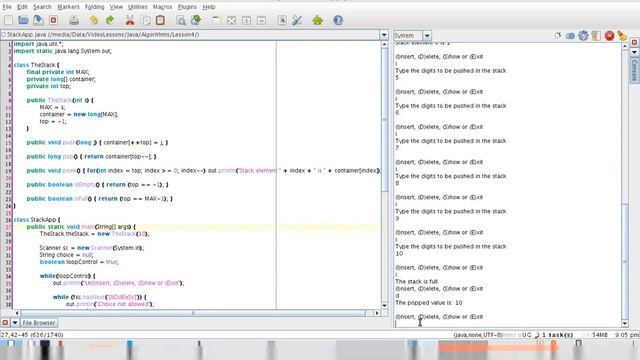Open the Plugin Manager puzzle icon

[318, 20]
